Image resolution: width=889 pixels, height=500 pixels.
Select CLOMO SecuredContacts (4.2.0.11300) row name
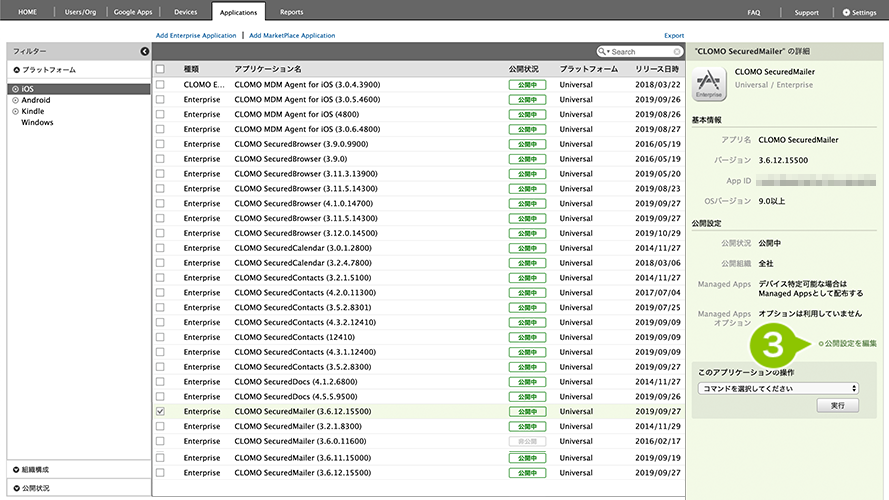pyautogui.click(x=305, y=293)
